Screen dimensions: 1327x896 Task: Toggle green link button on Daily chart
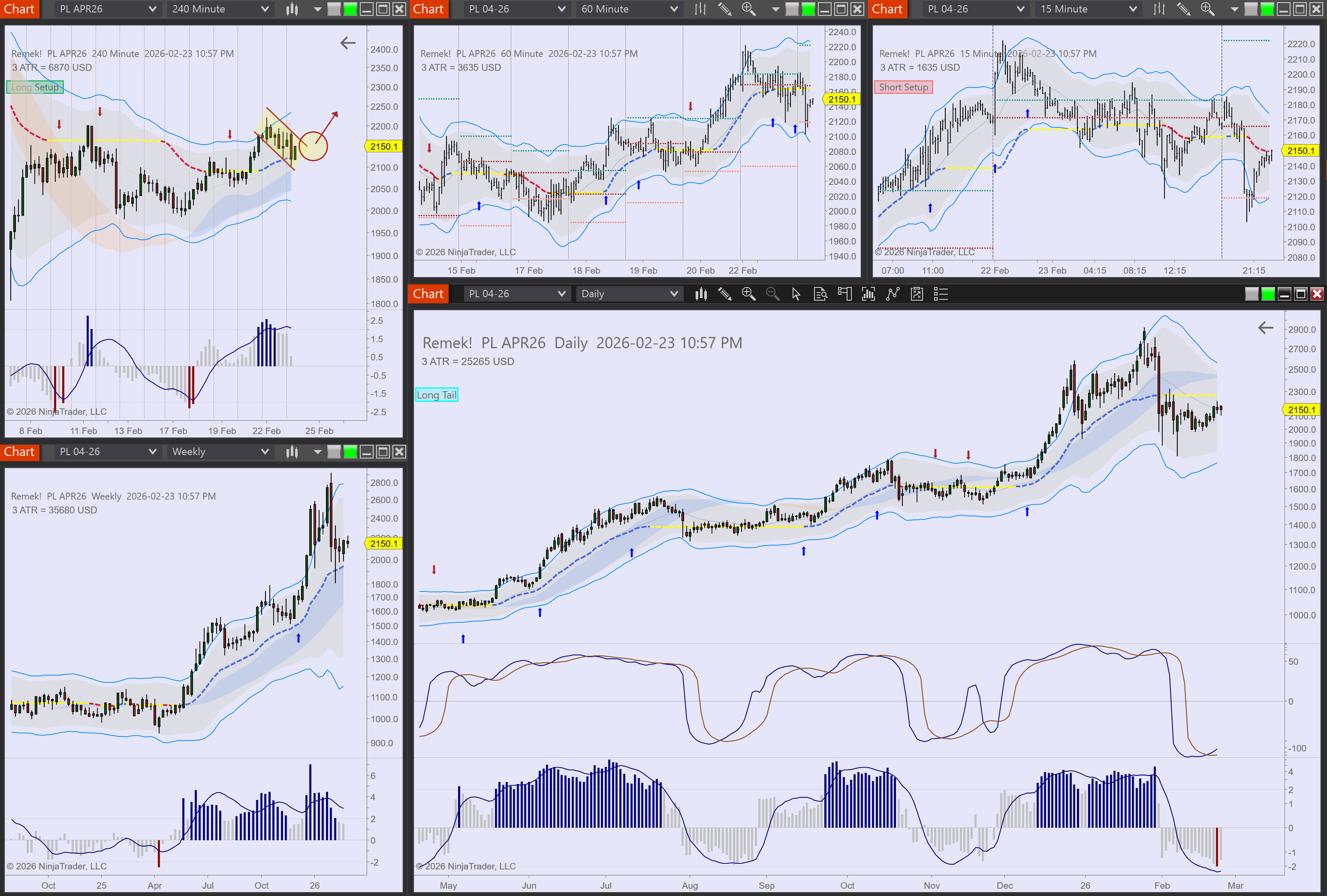(x=1268, y=294)
